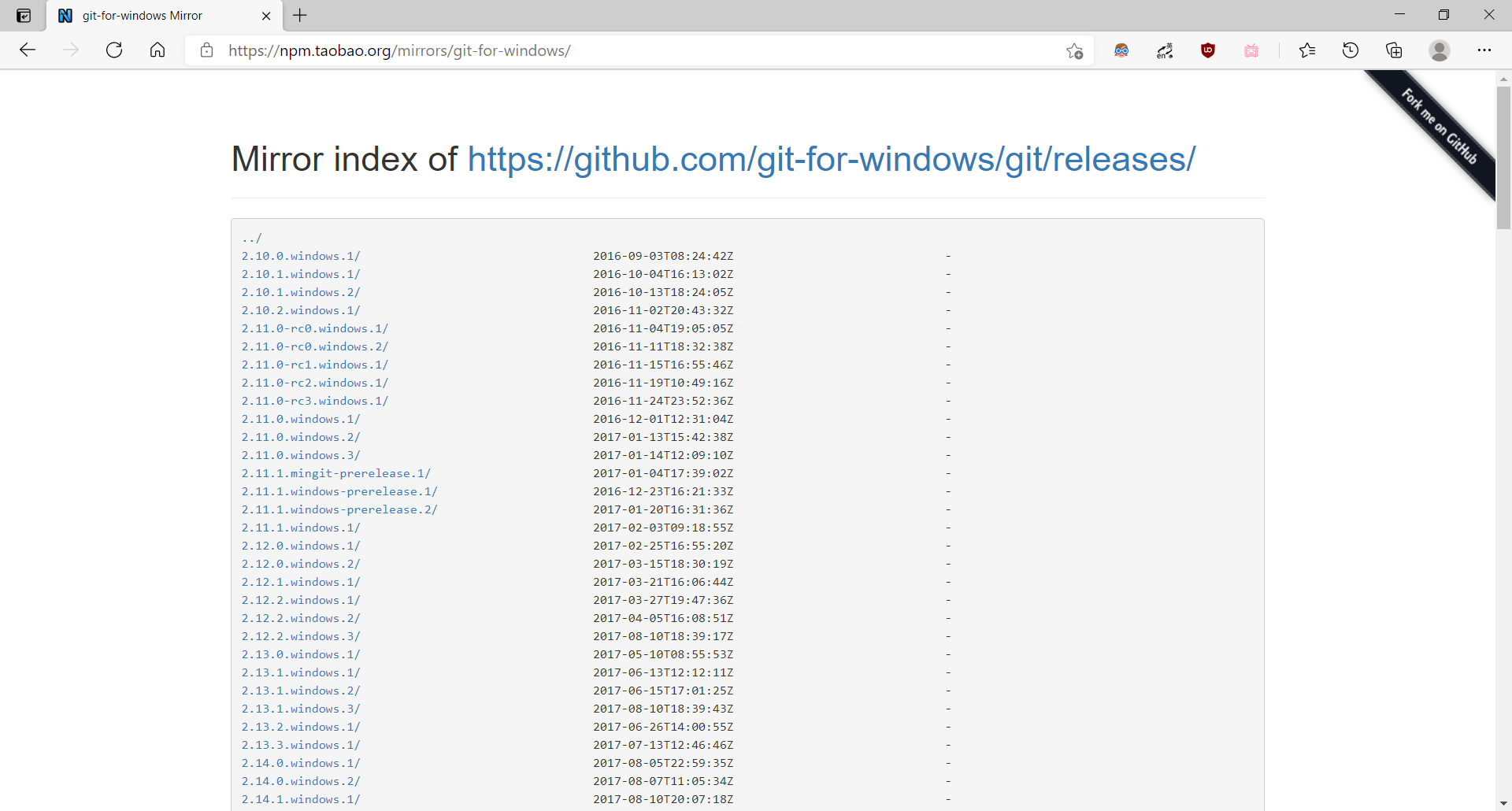Open browser history

1350,50
